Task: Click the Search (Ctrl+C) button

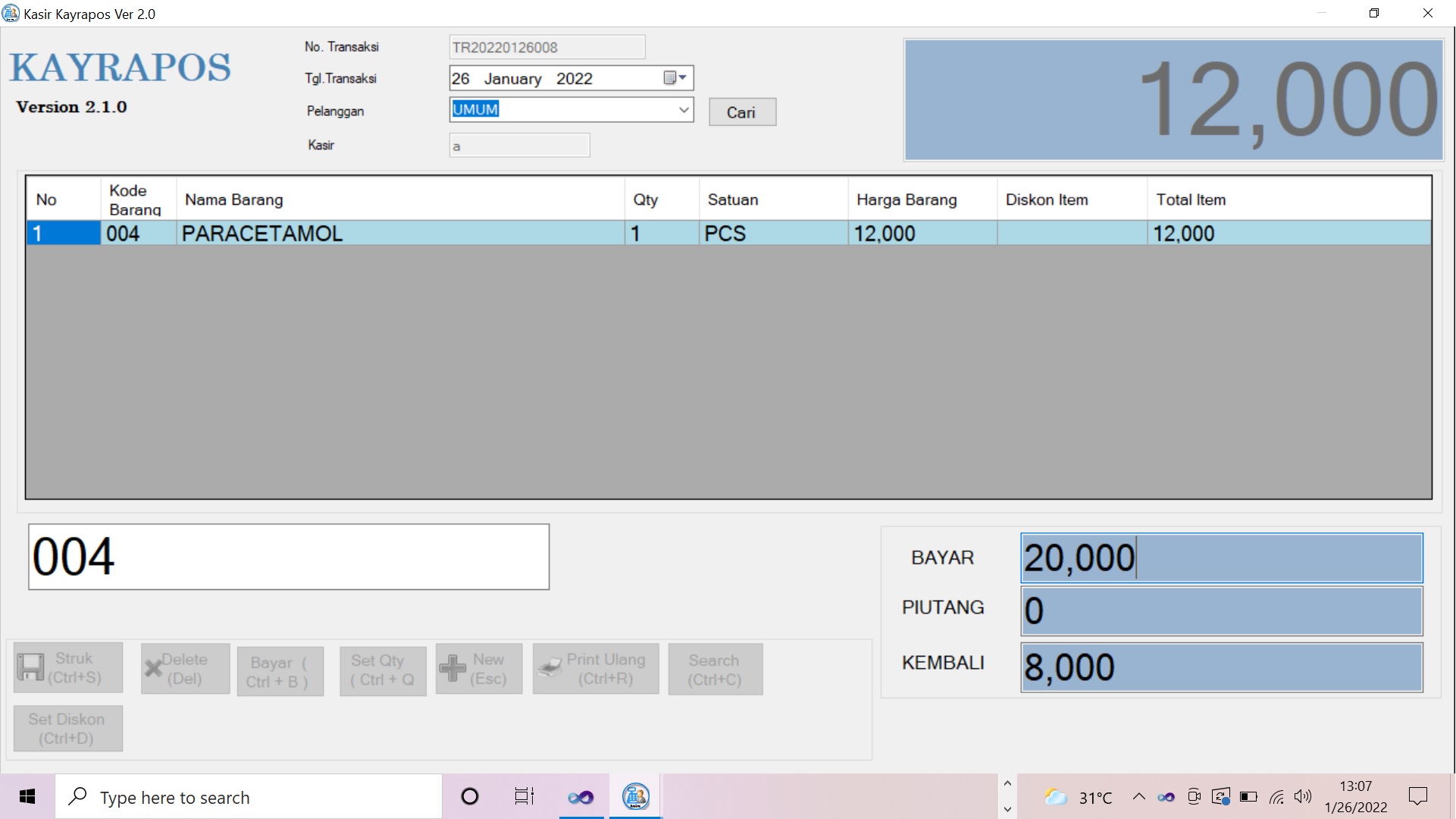Action: click(x=715, y=670)
